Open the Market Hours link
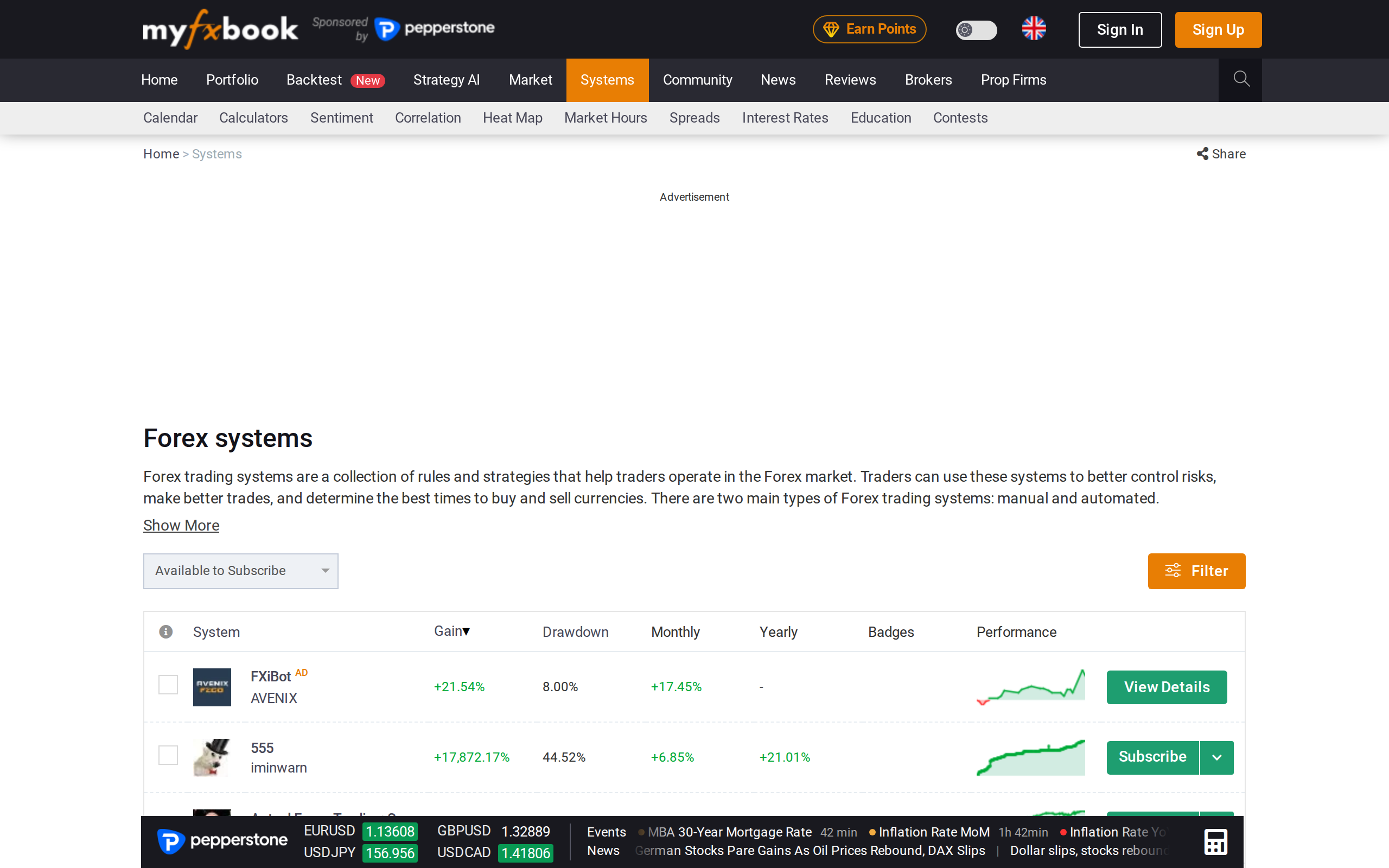This screenshot has height=868, width=1389. click(x=606, y=118)
